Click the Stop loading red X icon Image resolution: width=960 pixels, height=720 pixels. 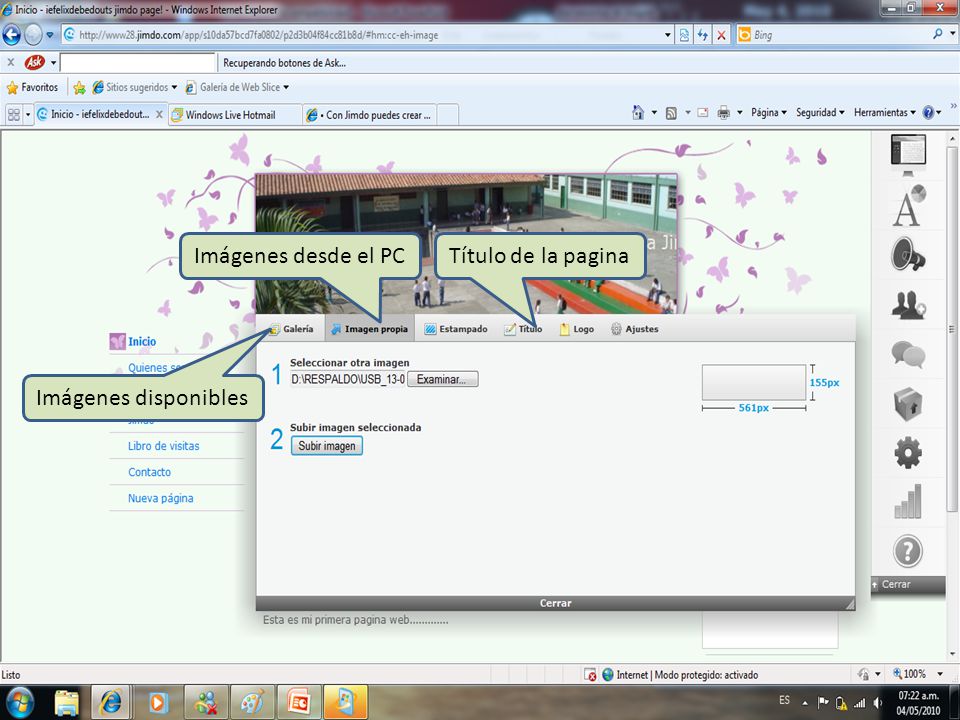point(721,35)
